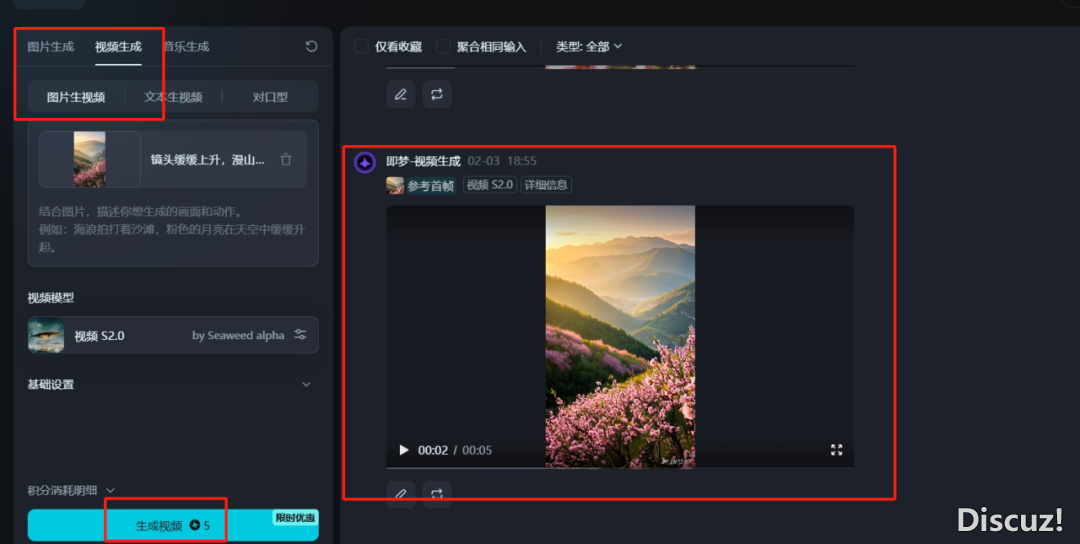Click the uploaded mountain image thumbnail
This screenshot has width=1080, height=544.
point(90,159)
